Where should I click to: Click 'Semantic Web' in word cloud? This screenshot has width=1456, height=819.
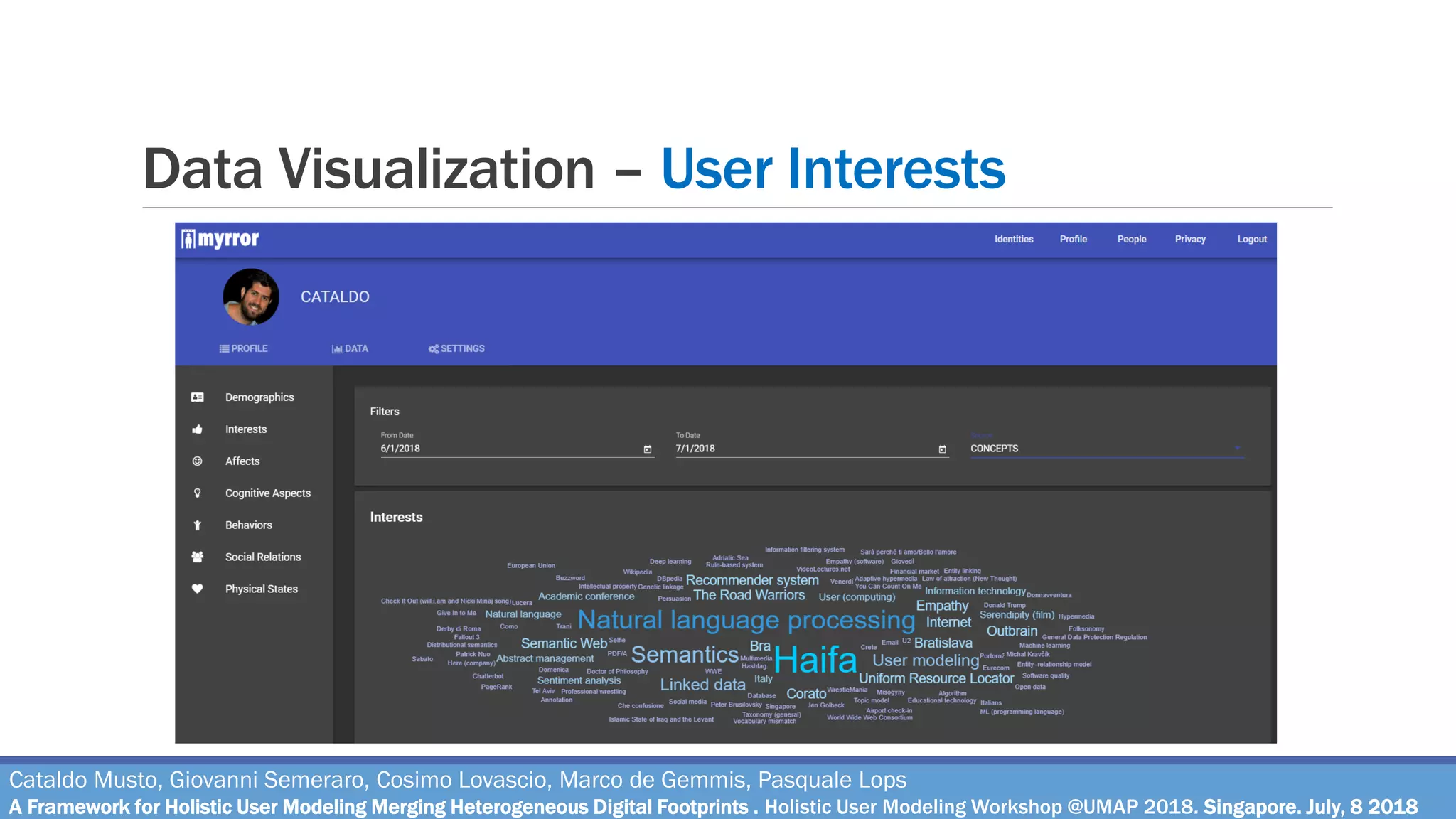564,643
